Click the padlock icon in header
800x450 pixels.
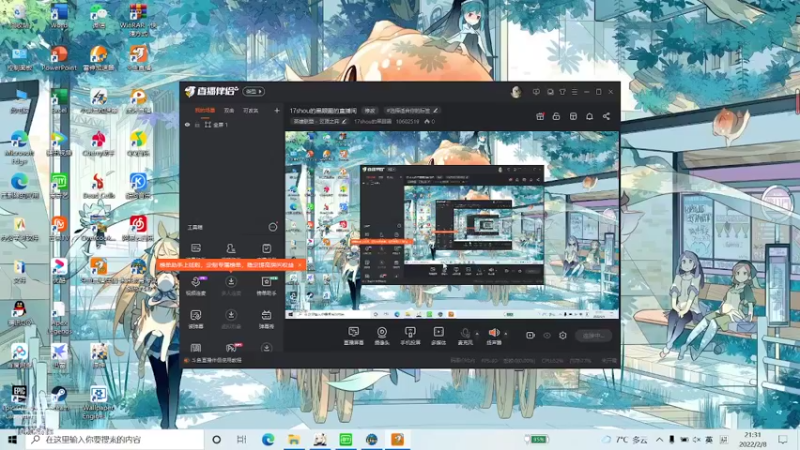click(x=556, y=116)
